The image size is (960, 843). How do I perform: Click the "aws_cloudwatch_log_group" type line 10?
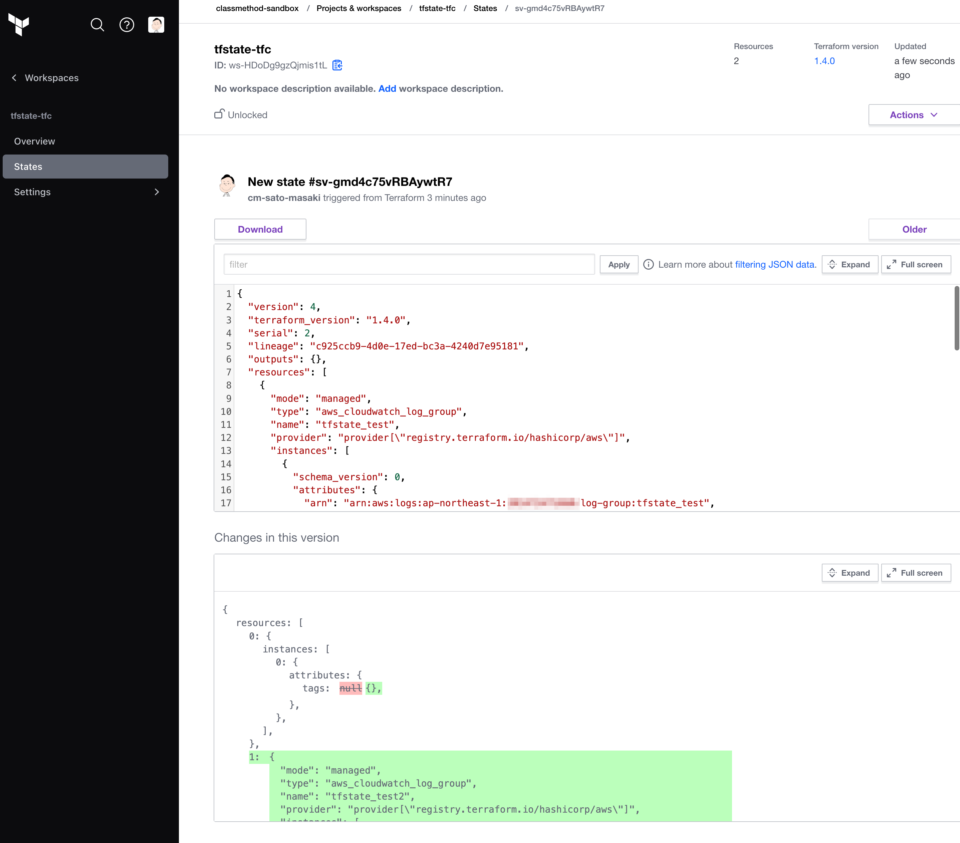click(368, 411)
